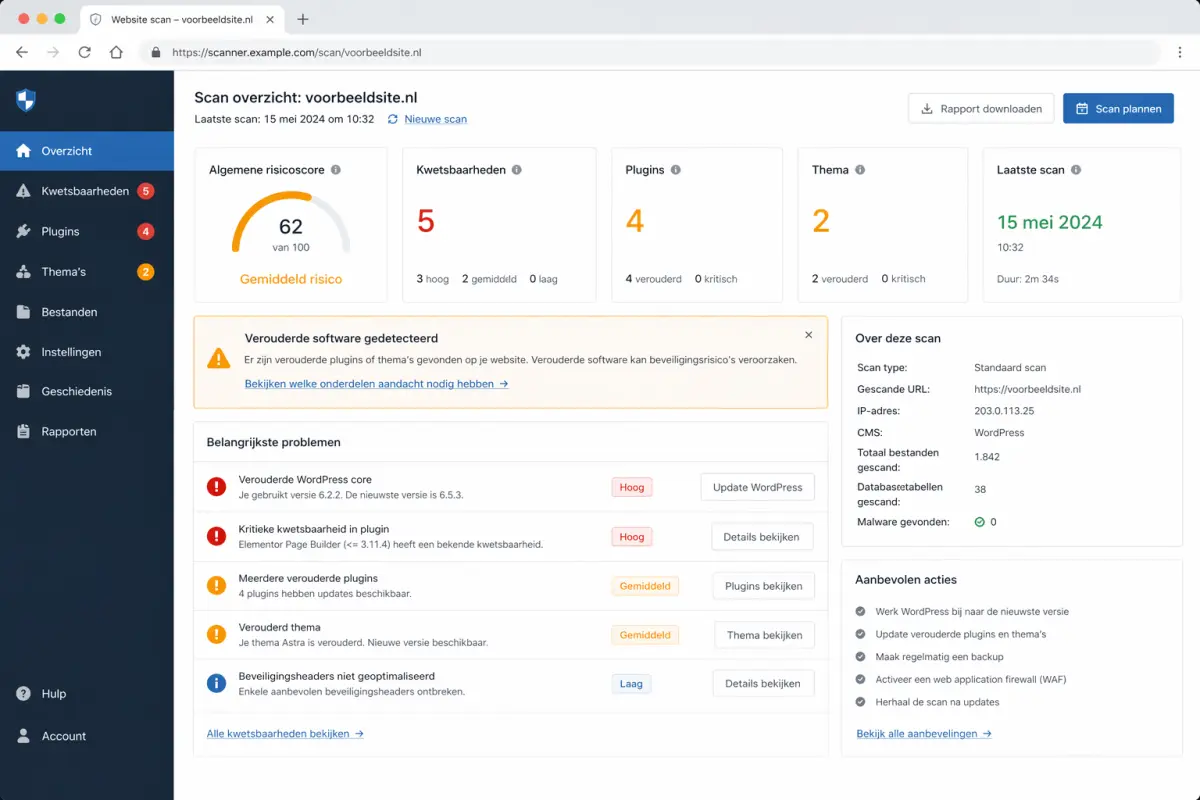Click Details bekijken for Kritieke kwetsbaarheid
Viewport: 1200px width, 800px height.
[x=761, y=537]
